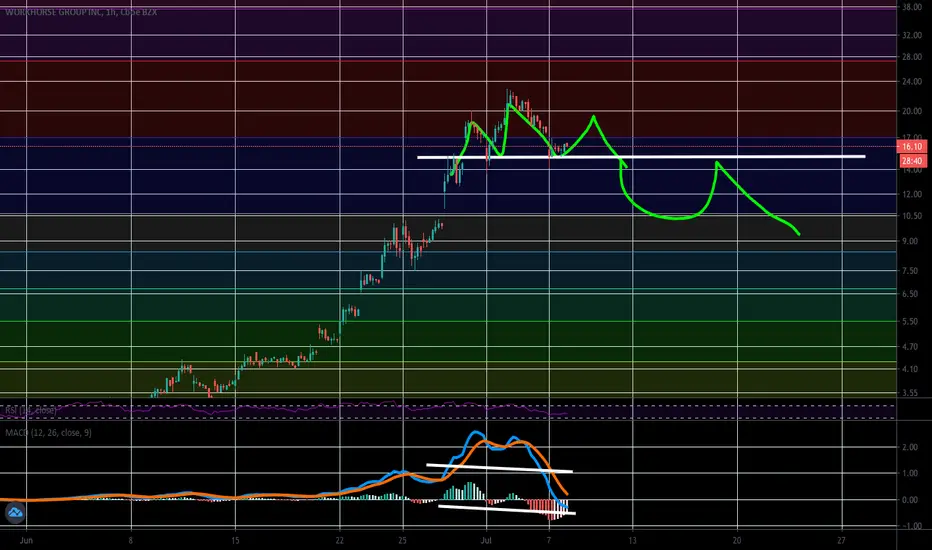Click the 28:40 bar countdown tag
The height and width of the screenshot is (550, 932).
click(911, 161)
